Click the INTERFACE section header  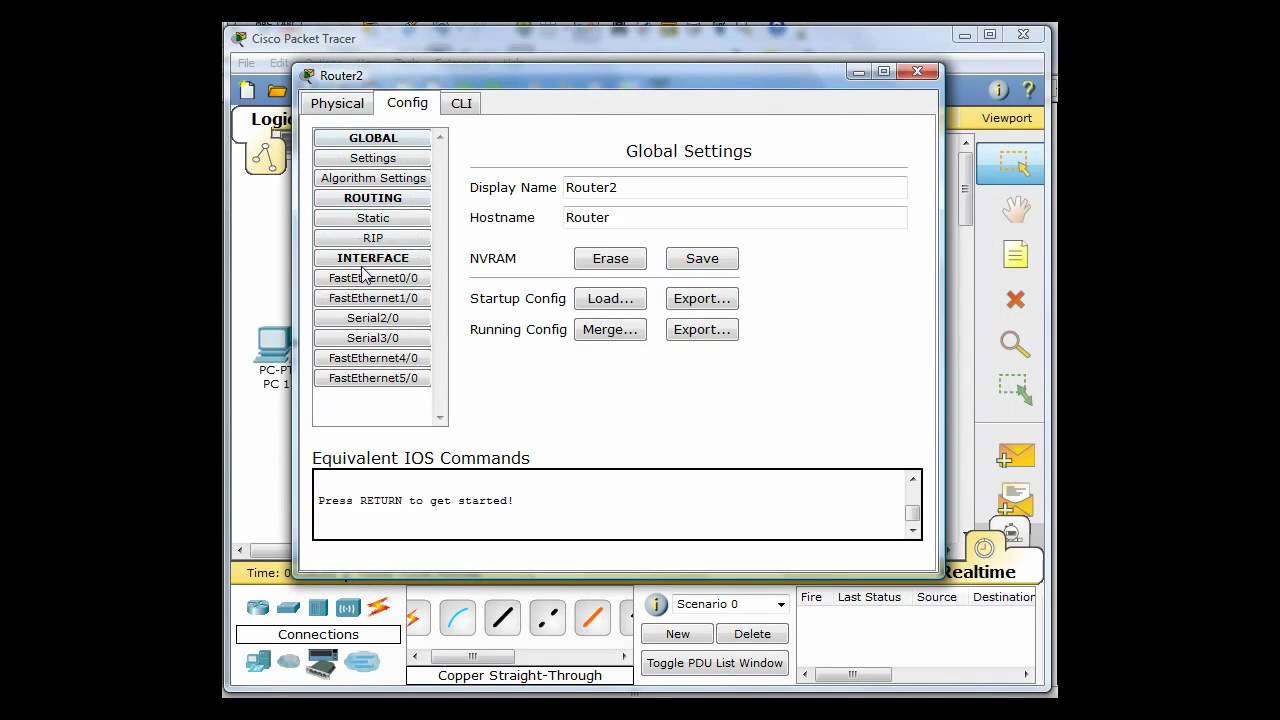coord(373,258)
